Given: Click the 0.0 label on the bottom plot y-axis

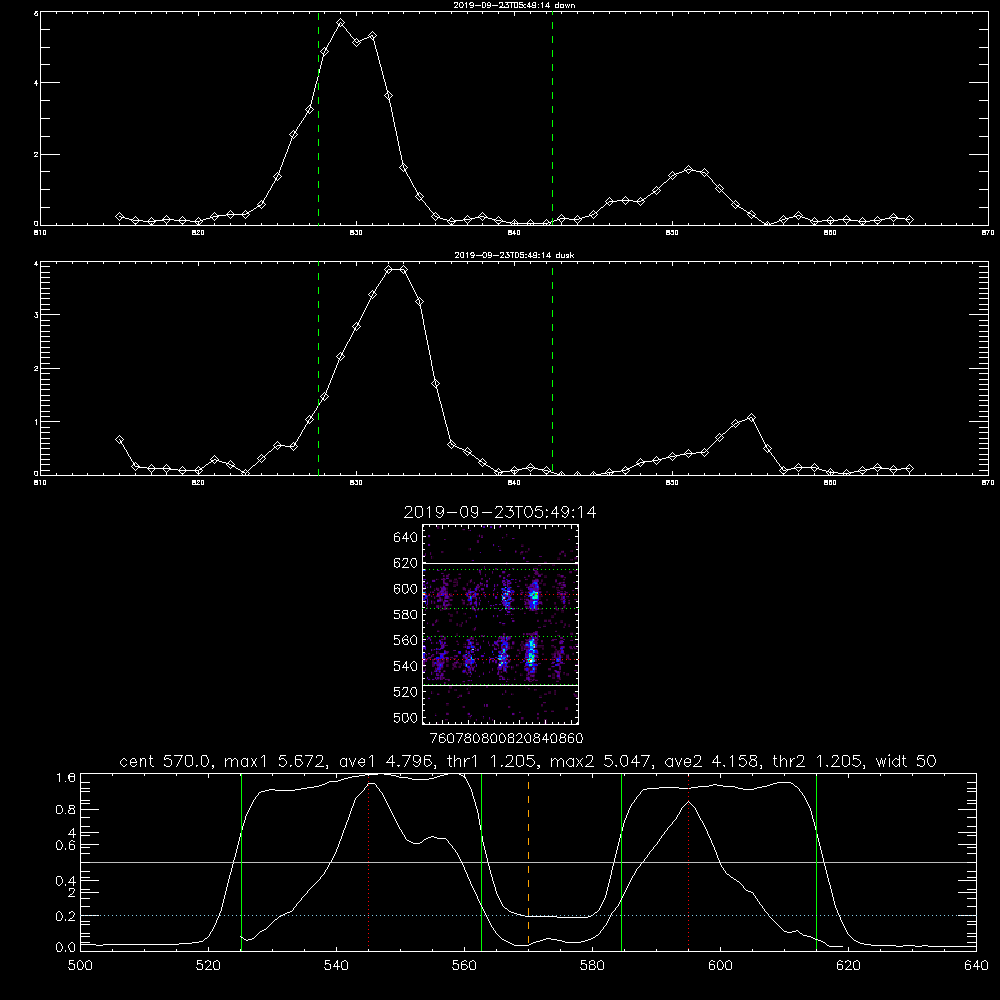Looking at the screenshot, I should coord(66,947).
